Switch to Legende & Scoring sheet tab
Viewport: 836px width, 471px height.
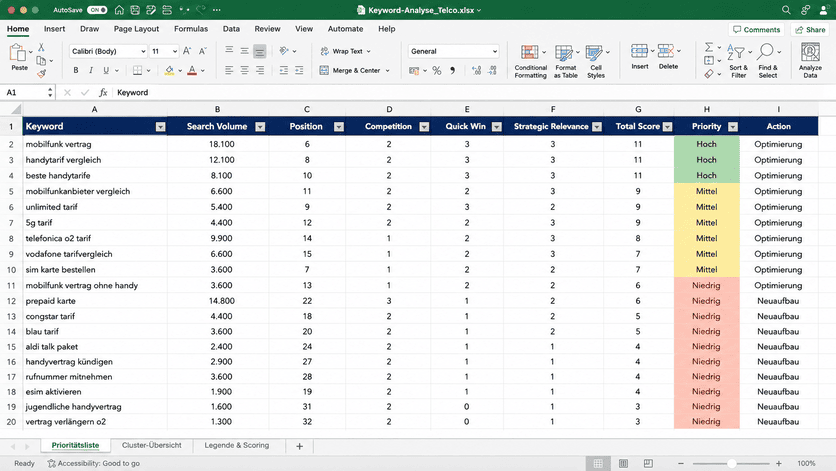pos(237,445)
